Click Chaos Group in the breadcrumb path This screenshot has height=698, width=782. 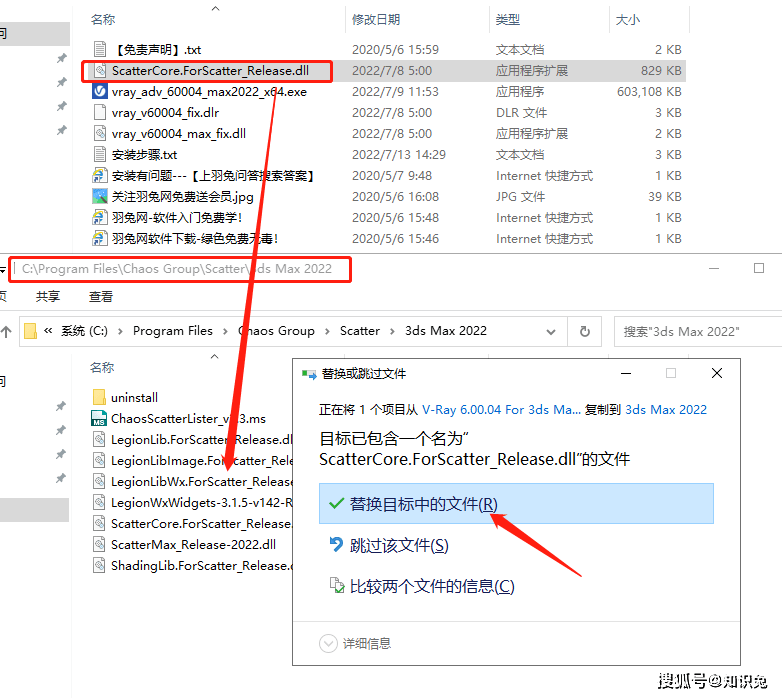(276, 331)
